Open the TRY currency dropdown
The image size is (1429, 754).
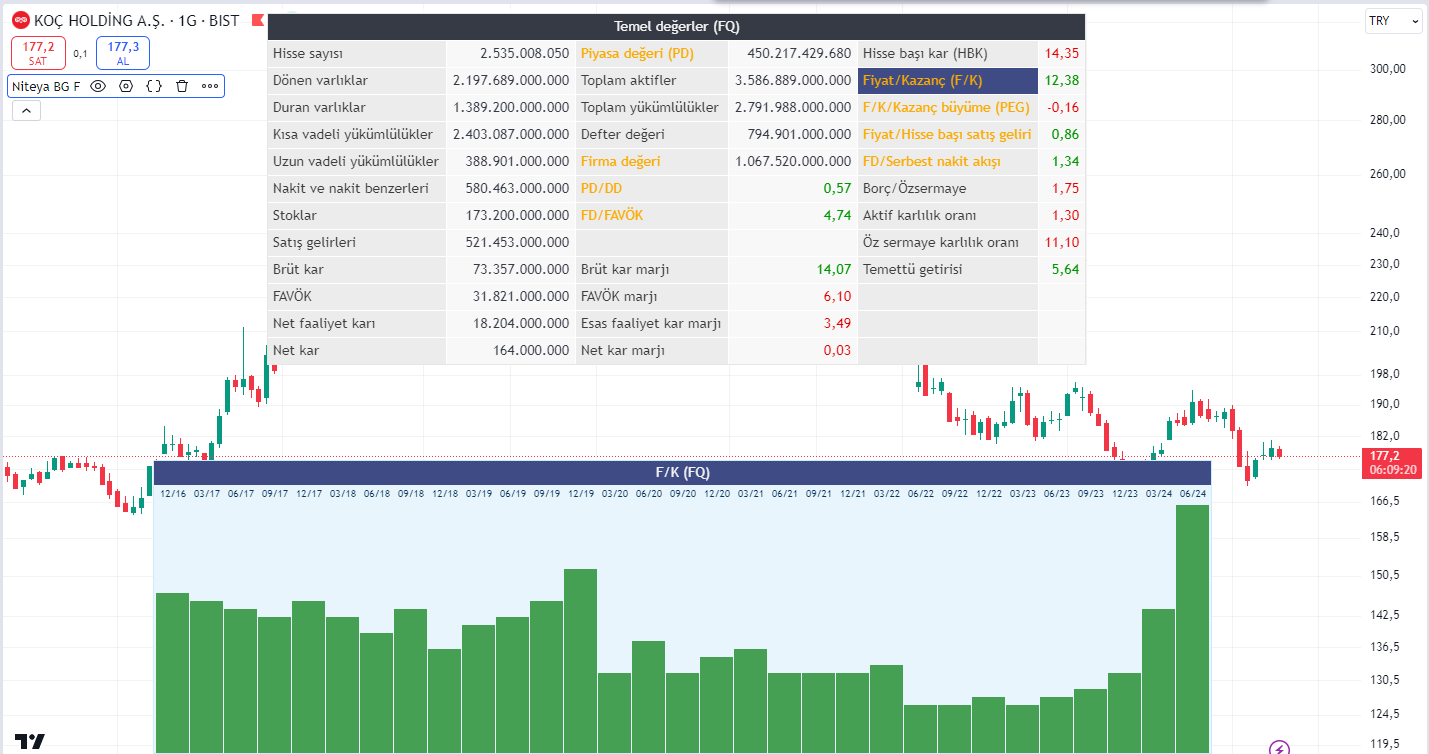(x=1393, y=21)
